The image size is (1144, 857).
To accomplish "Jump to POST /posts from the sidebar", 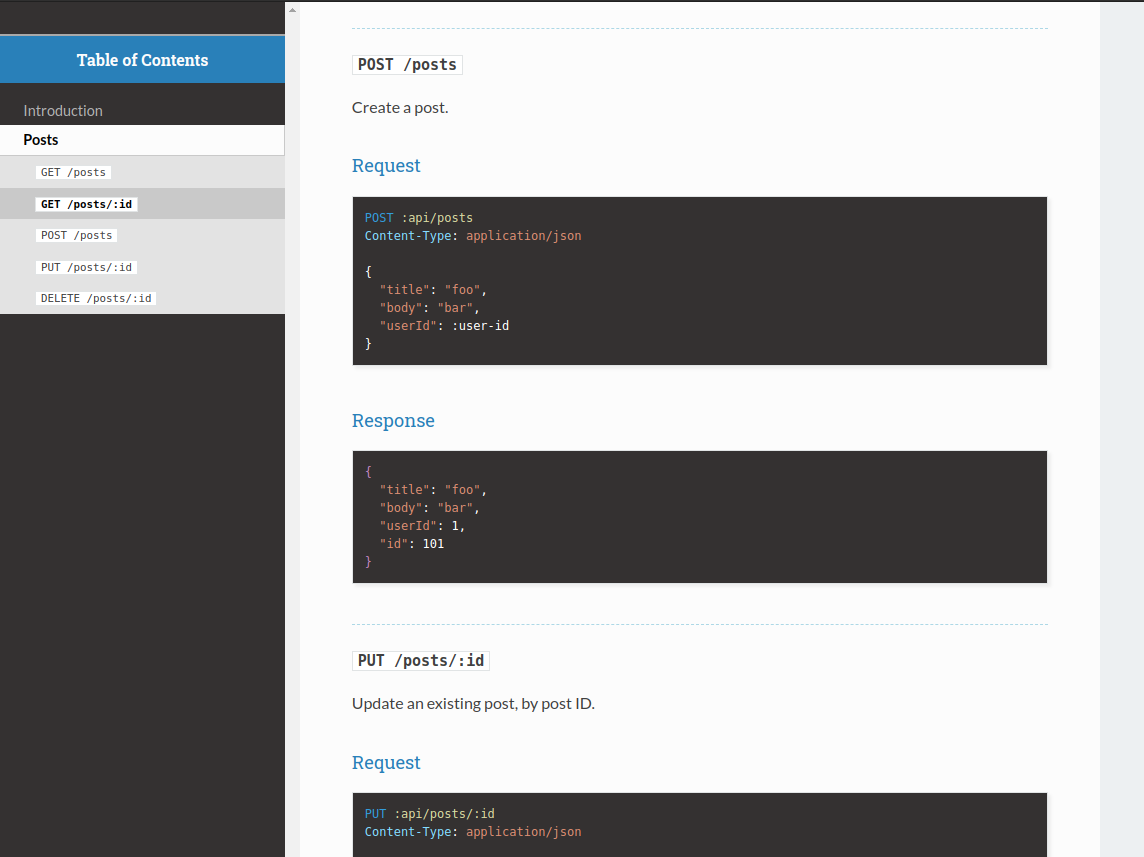I will tap(76, 235).
